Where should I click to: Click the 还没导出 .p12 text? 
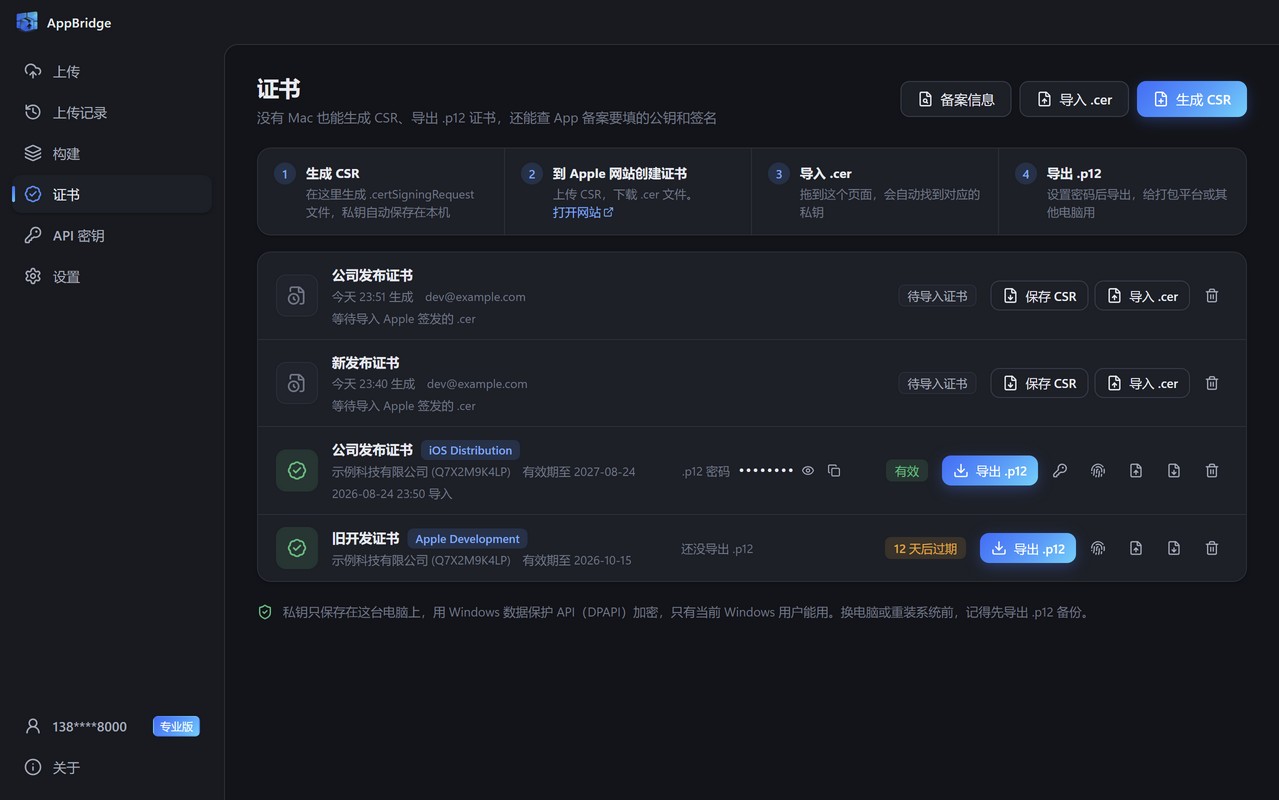click(x=717, y=549)
